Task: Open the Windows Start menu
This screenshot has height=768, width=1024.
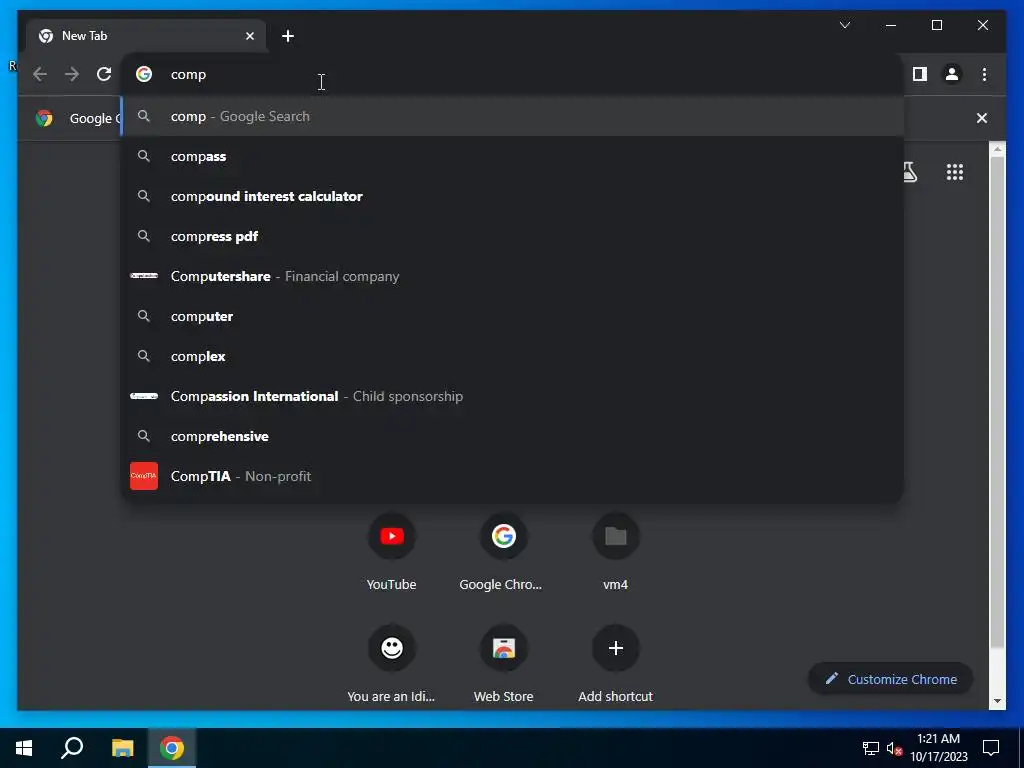Action: tap(24, 748)
